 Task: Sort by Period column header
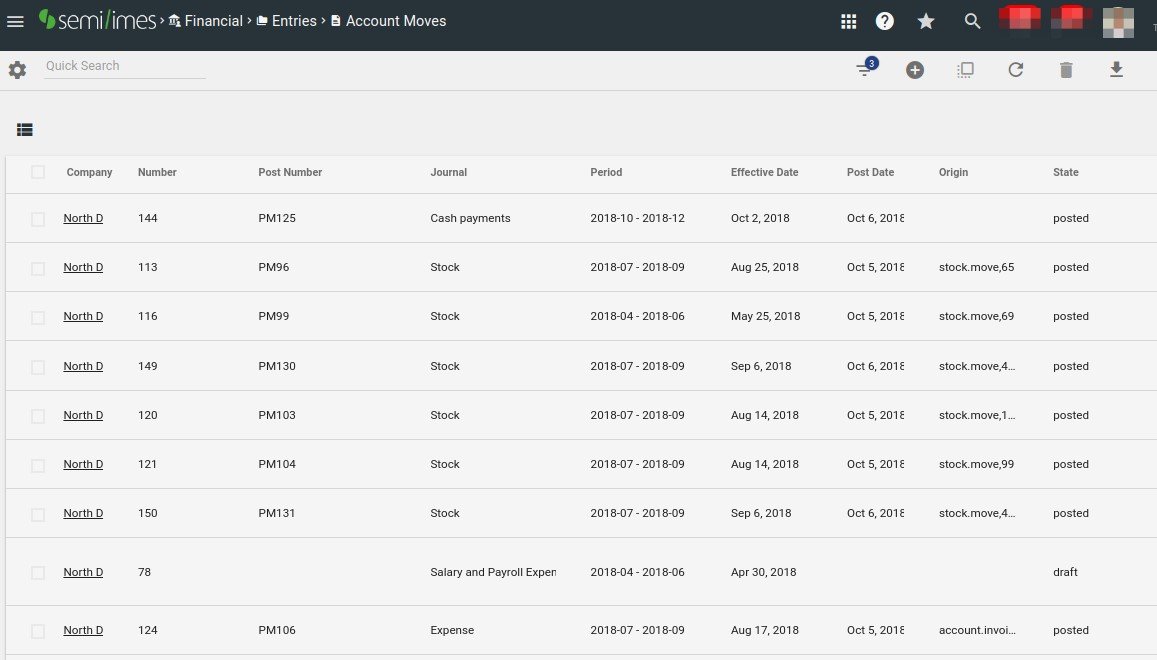tap(606, 172)
